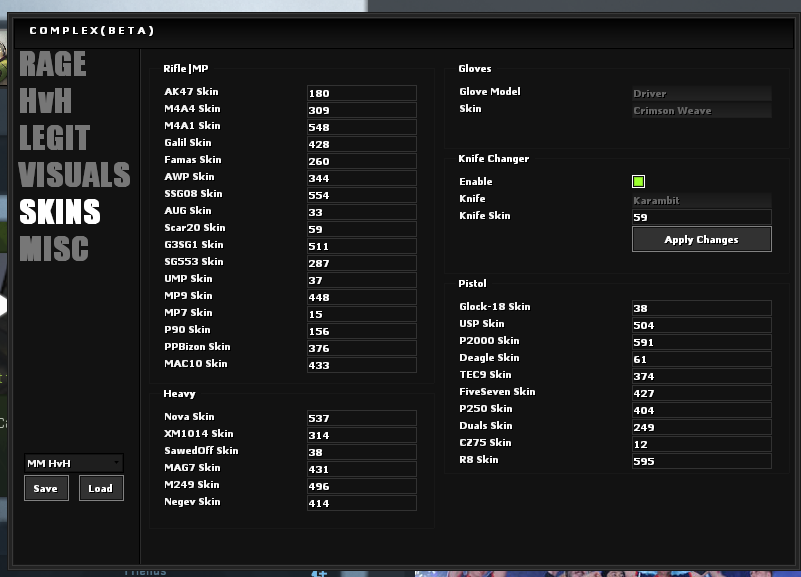Focus the SSG08 Skin field
This screenshot has width=801, height=577.
tap(362, 195)
